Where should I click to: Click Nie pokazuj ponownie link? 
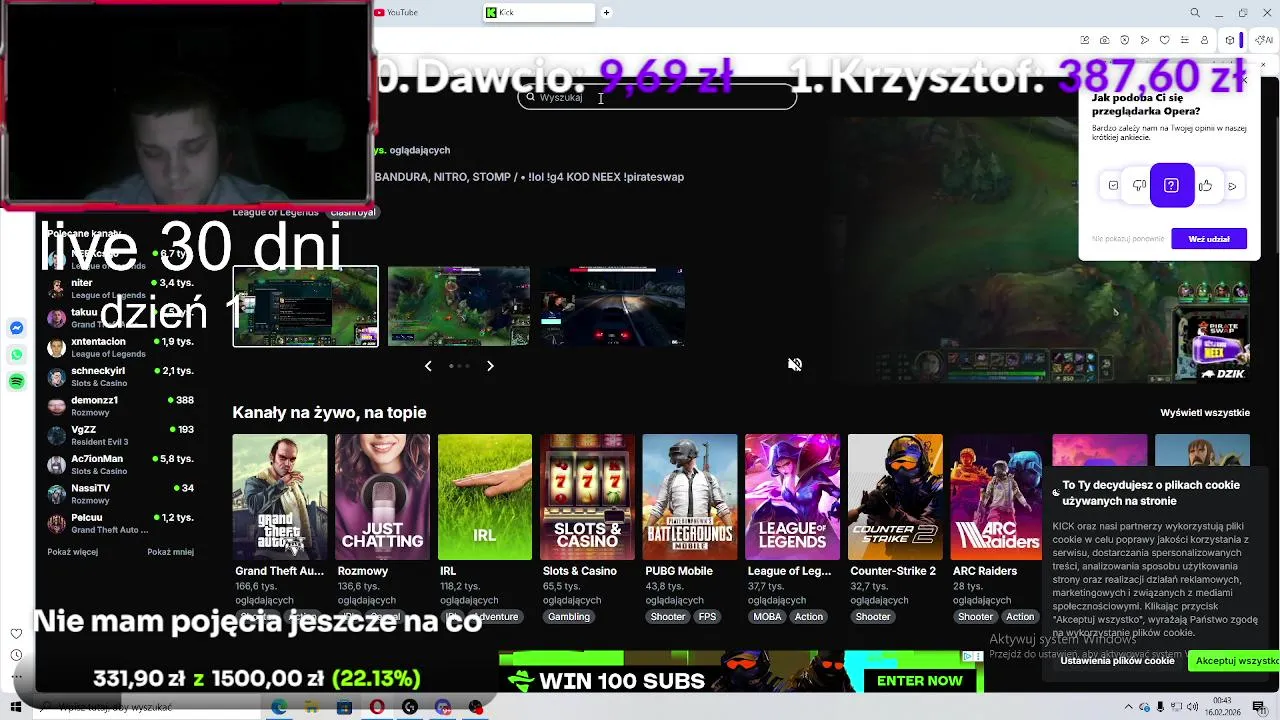point(1128,239)
